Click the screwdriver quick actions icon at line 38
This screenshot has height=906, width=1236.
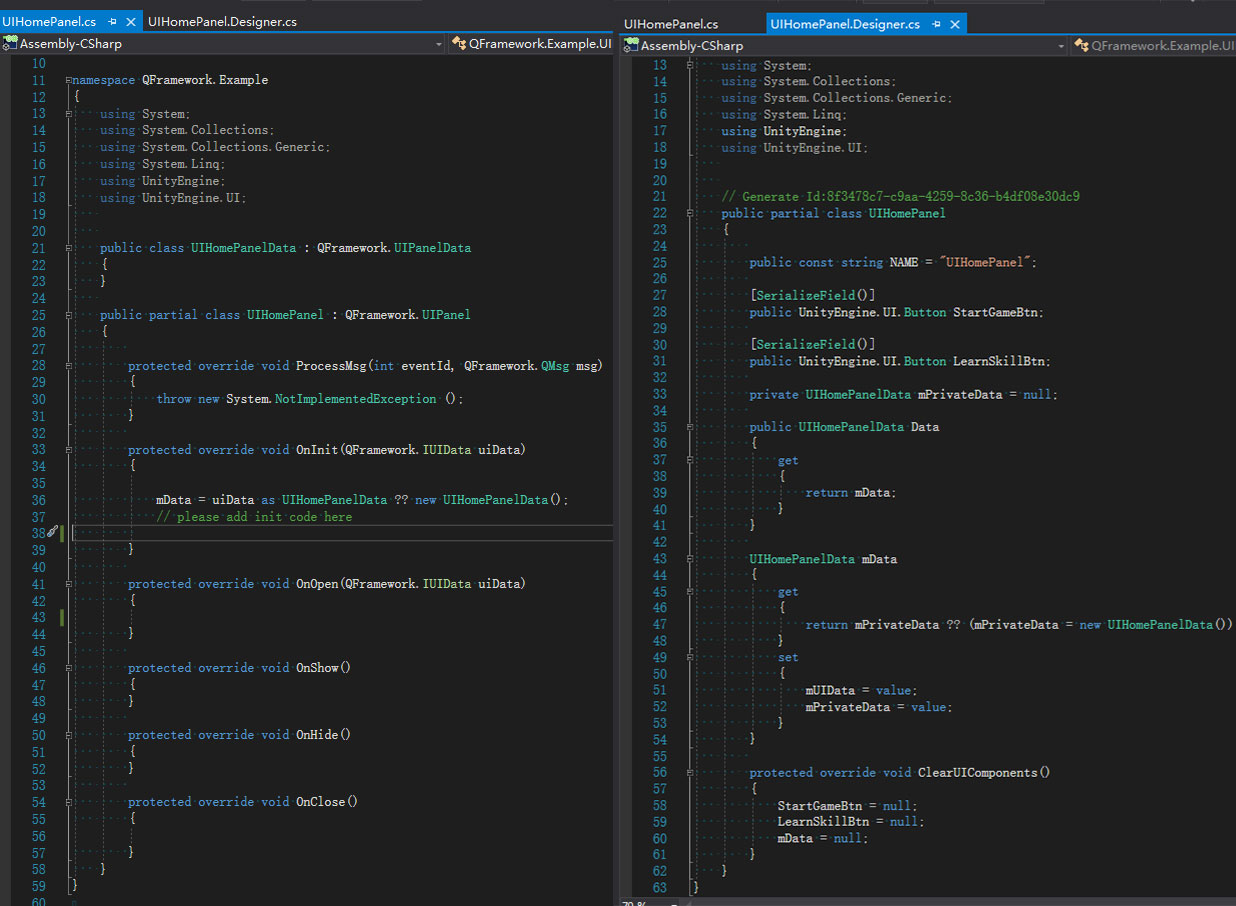pos(52,533)
